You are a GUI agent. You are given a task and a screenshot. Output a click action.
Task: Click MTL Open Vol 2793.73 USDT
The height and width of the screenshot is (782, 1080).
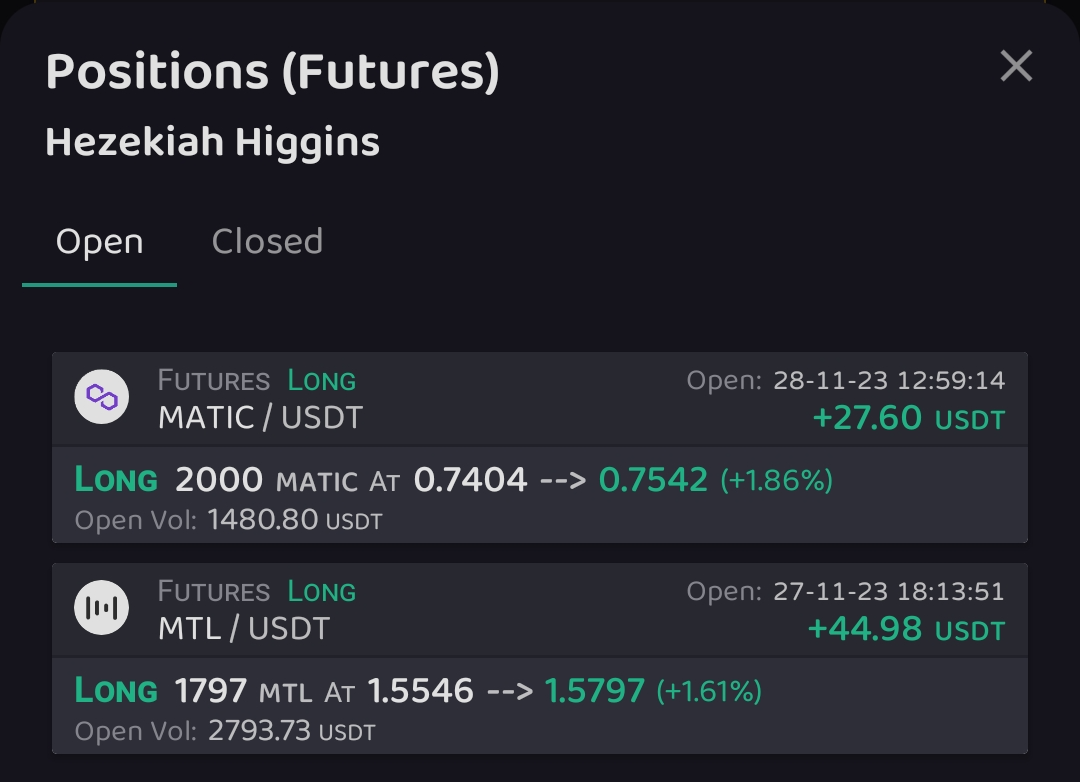[291, 731]
